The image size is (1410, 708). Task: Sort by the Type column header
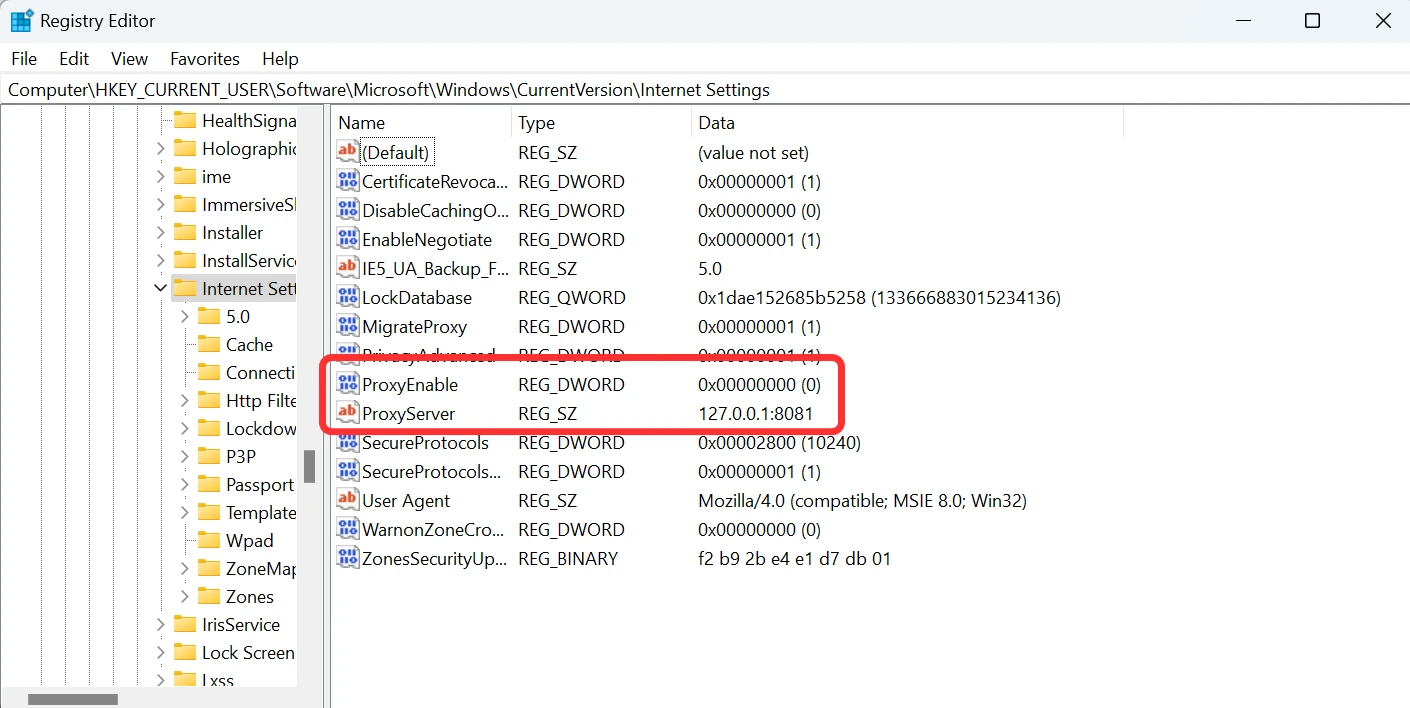(601, 123)
